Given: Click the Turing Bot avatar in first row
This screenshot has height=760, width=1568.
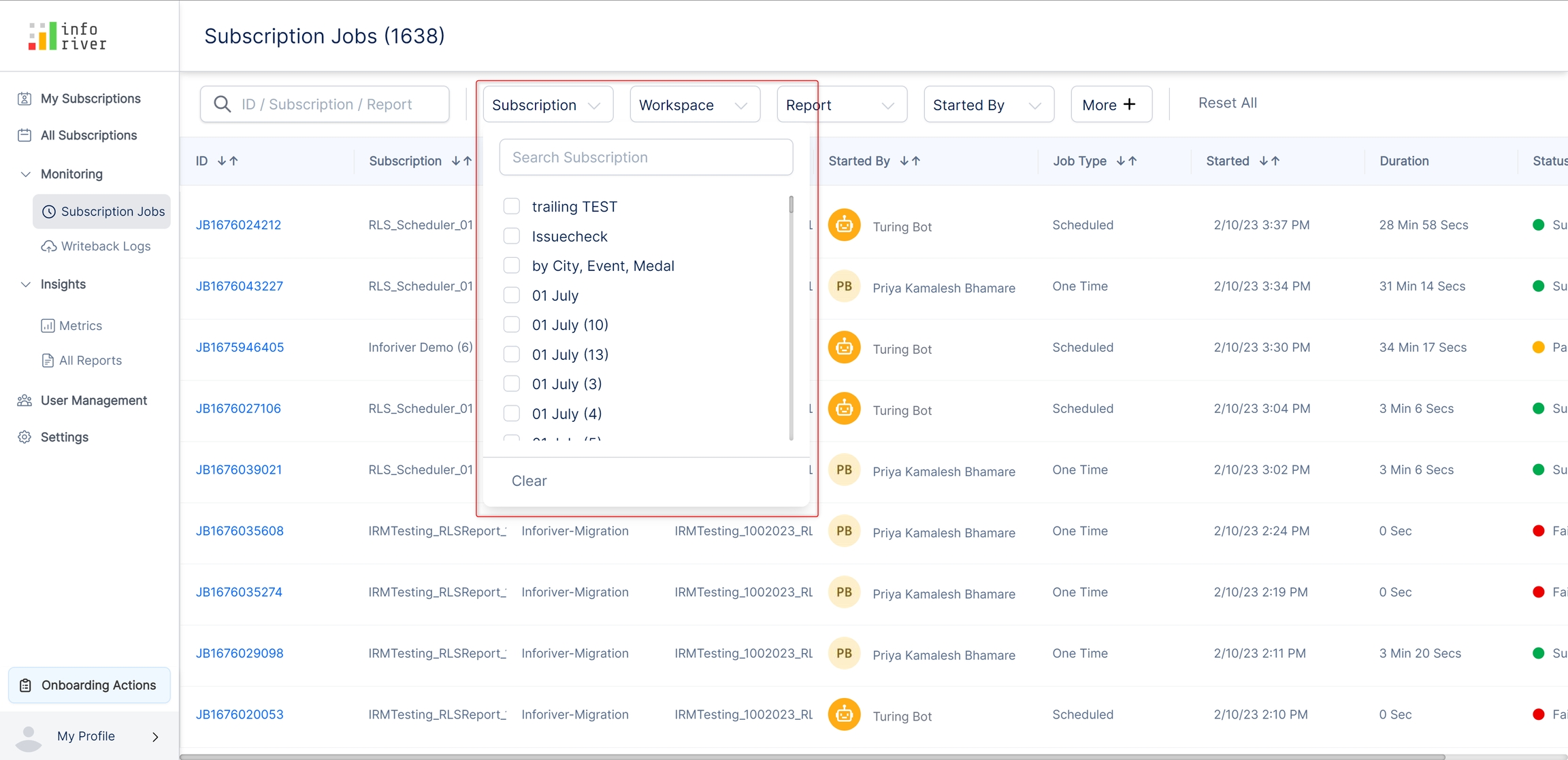Looking at the screenshot, I should click(x=844, y=225).
